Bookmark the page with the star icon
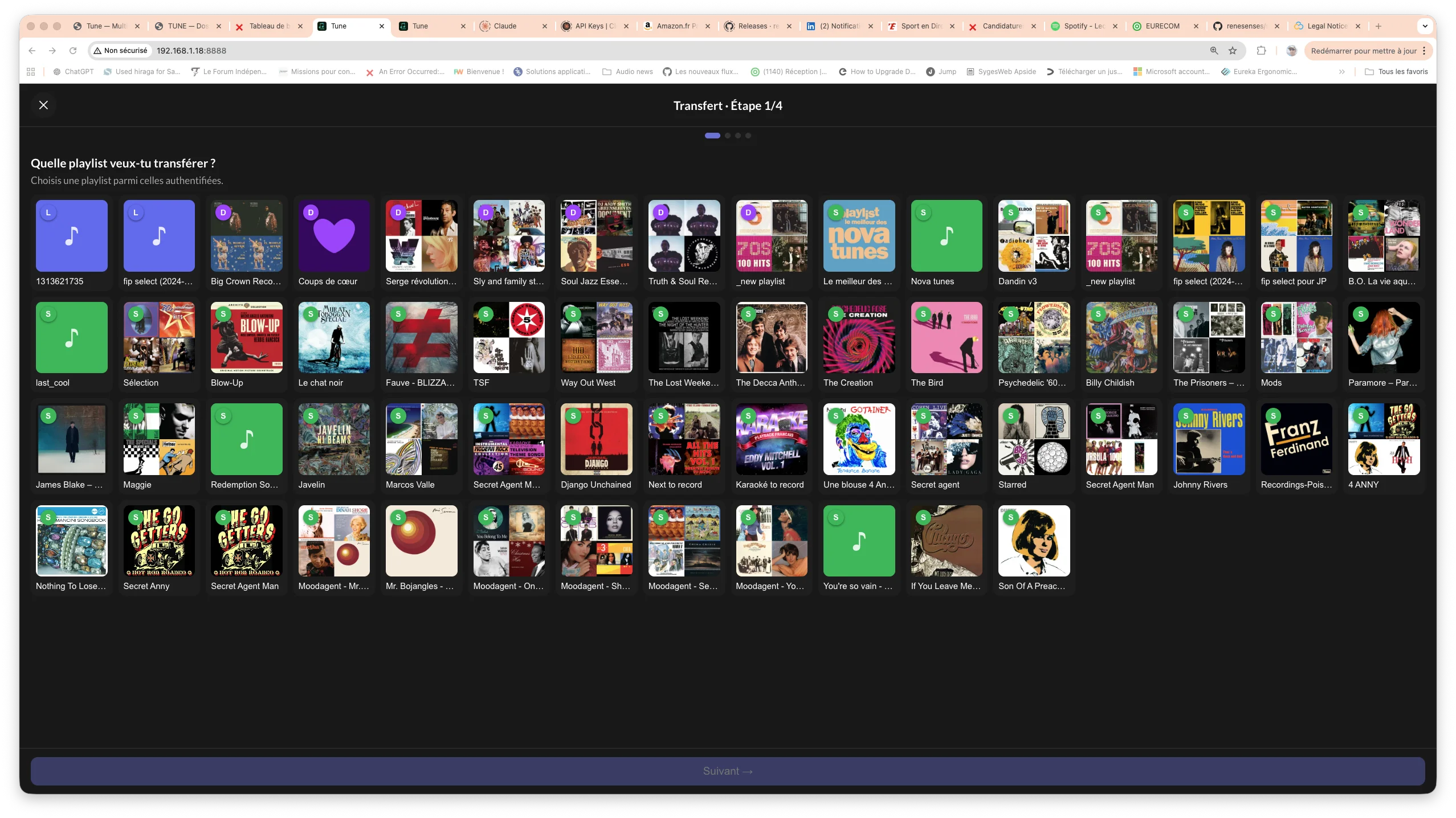This screenshot has width=1456, height=818. 1233,51
